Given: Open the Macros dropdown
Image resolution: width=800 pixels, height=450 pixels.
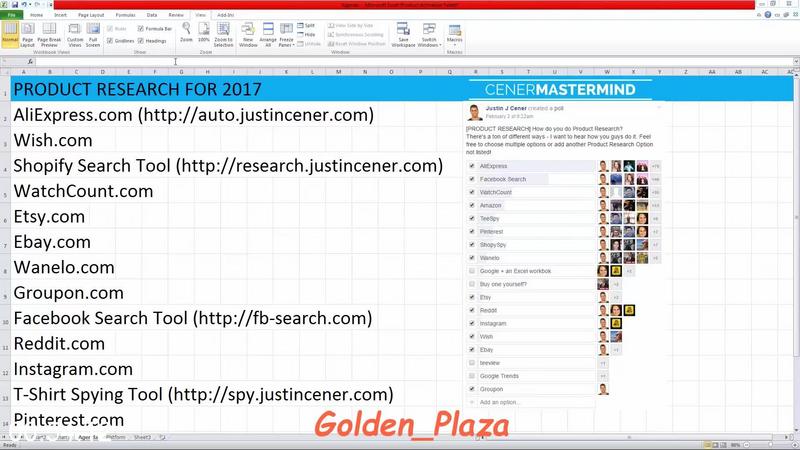Looking at the screenshot, I should pyautogui.click(x=454, y=34).
